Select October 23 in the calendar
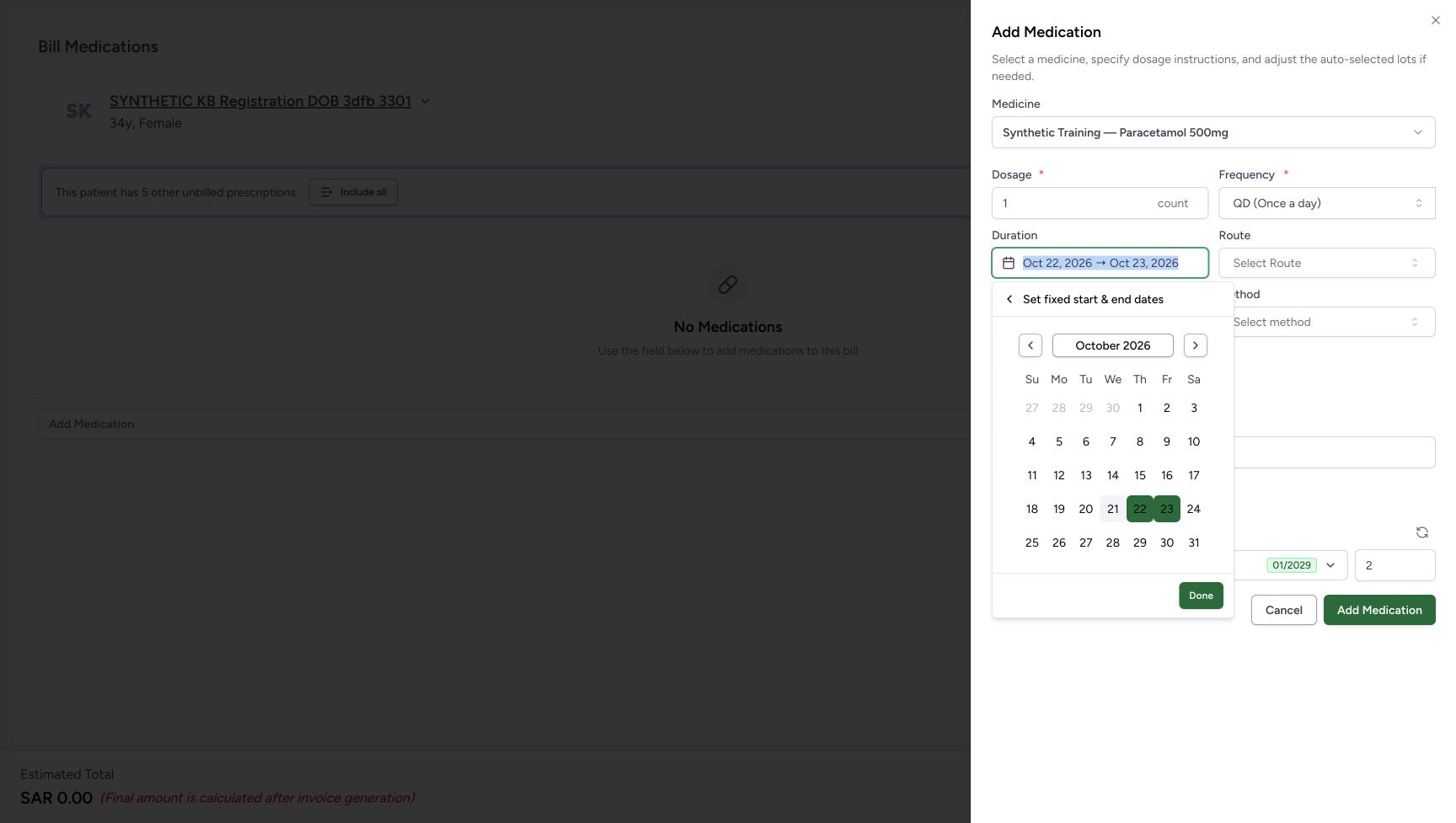The height and width of the screenshot is (823, 1456). [1167, 509]
